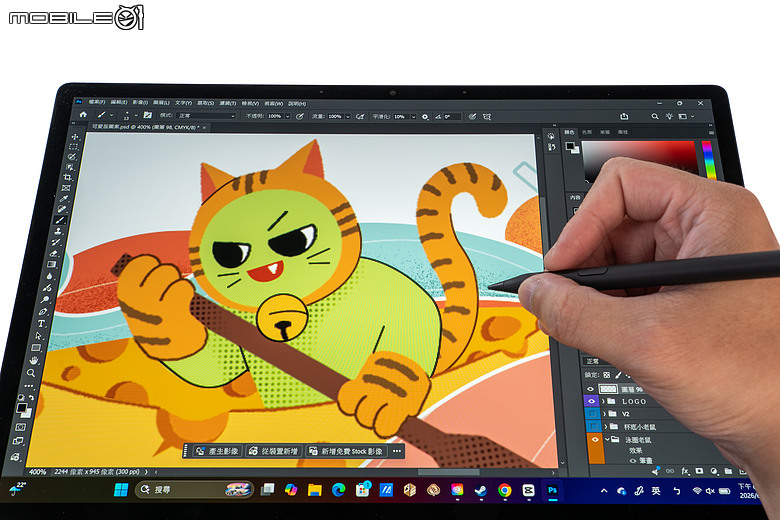Select the Zoom tool

pos(31,373)
